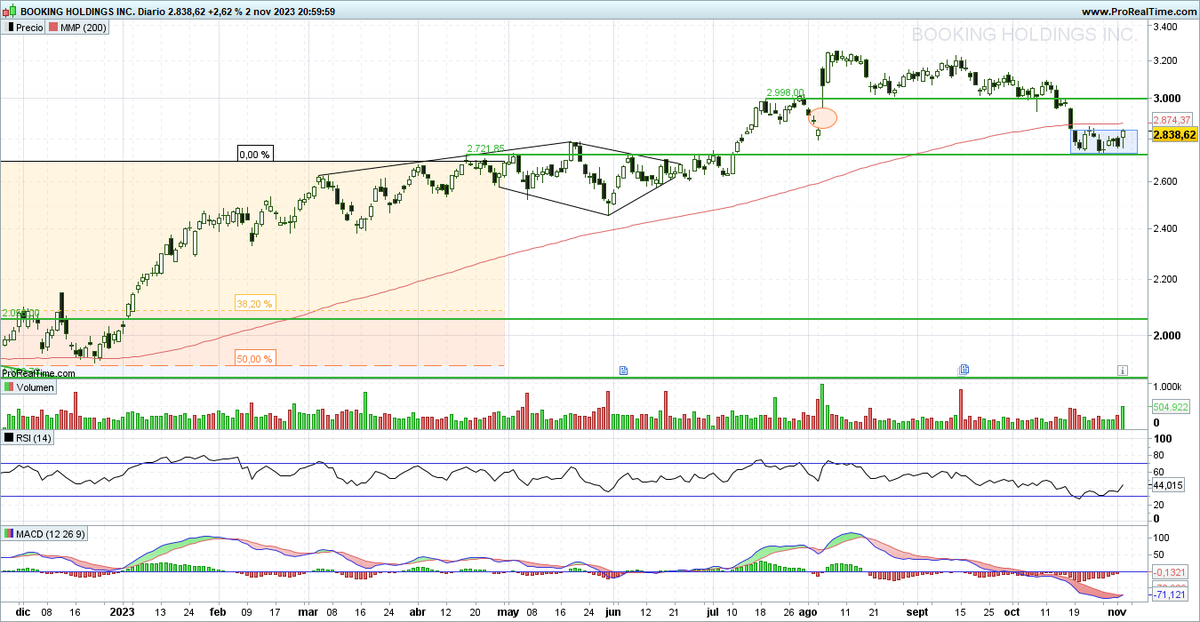This screenshot has width=1200, height=622.
Task: Click the red MMP (200) color square
Action: tap(52, 28)
